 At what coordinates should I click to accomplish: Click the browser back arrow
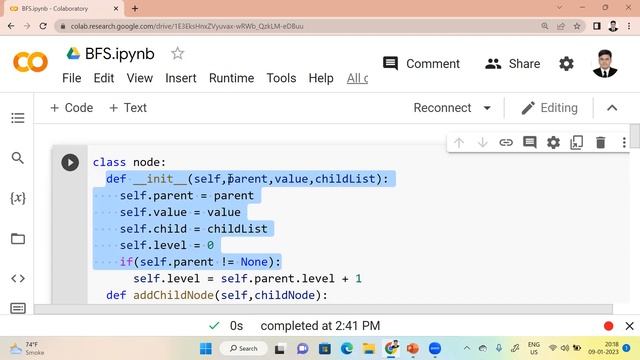tap(11, 26)
